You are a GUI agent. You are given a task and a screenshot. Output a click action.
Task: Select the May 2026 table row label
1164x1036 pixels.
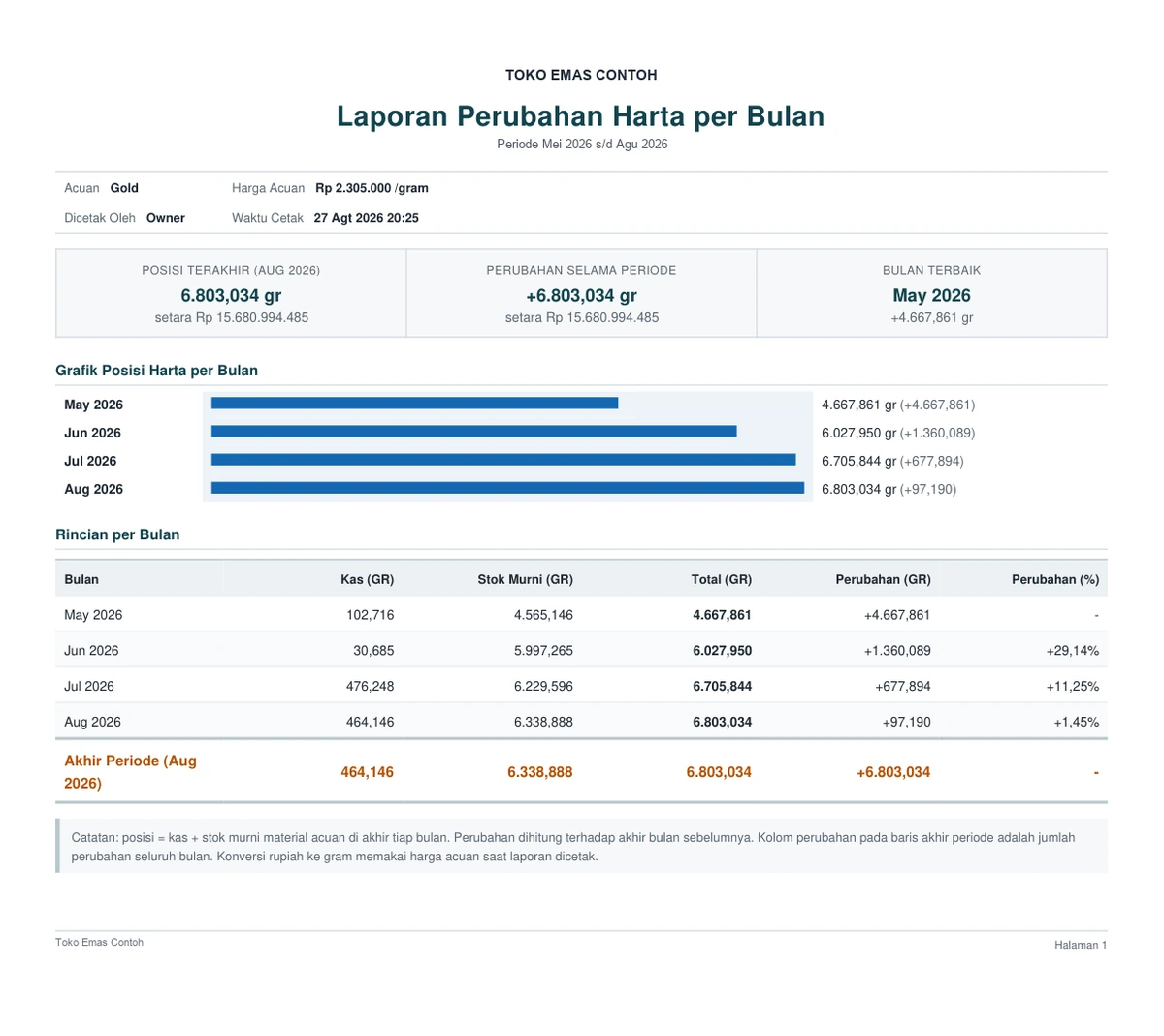[x=93, y=615]
